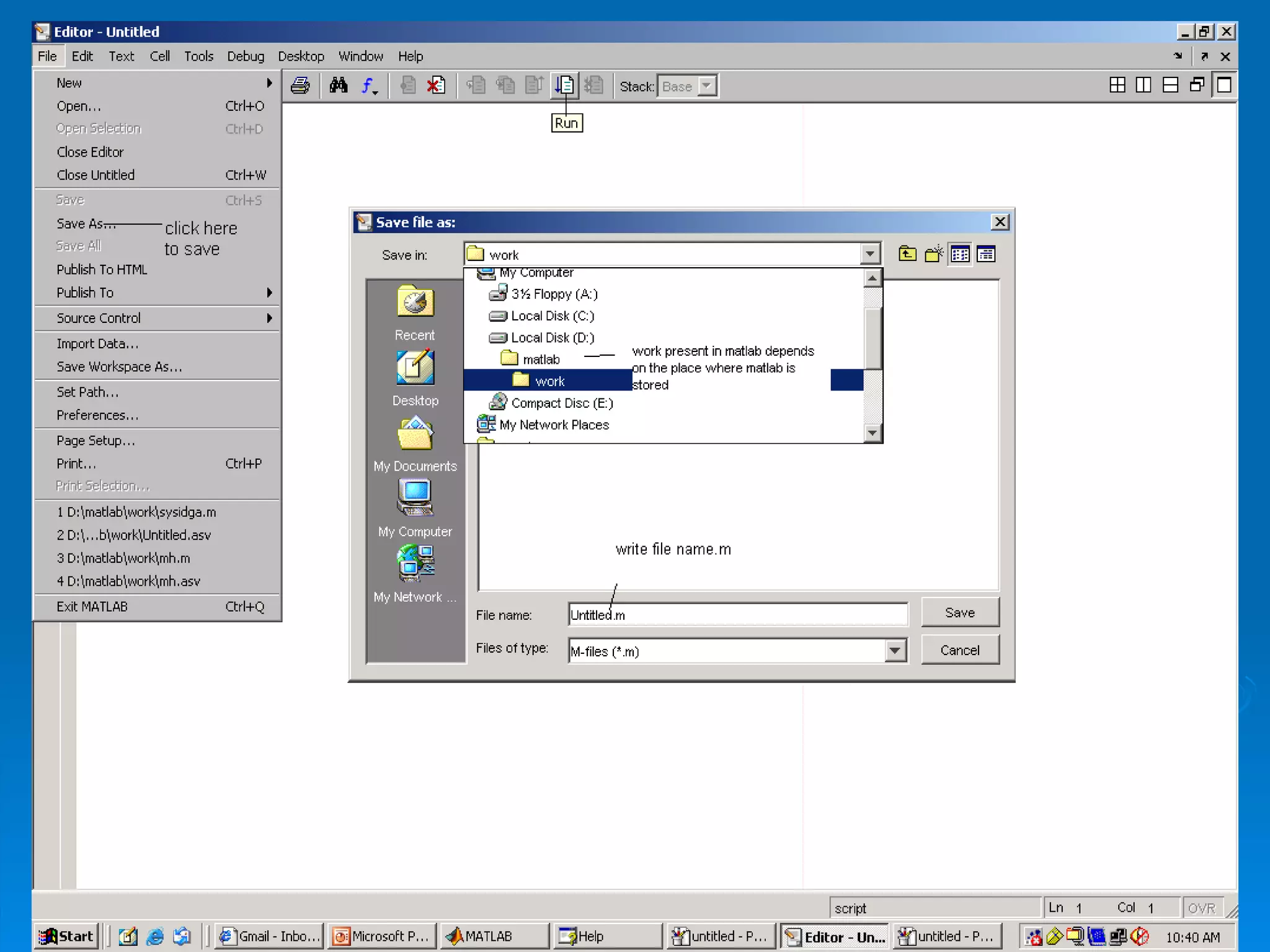Open the Recent places shortcut
The height and width of the screenshot is (952, 1270).
(415, 313)
